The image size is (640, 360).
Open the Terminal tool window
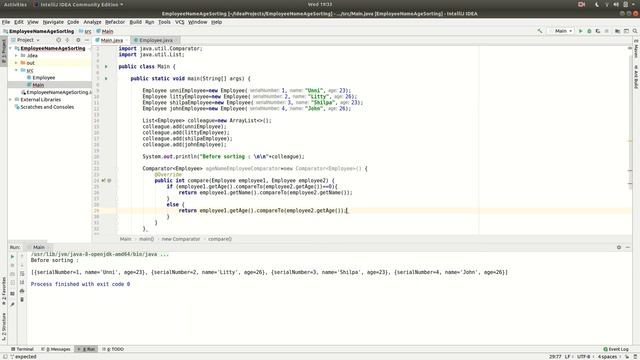tap(22, 349)
